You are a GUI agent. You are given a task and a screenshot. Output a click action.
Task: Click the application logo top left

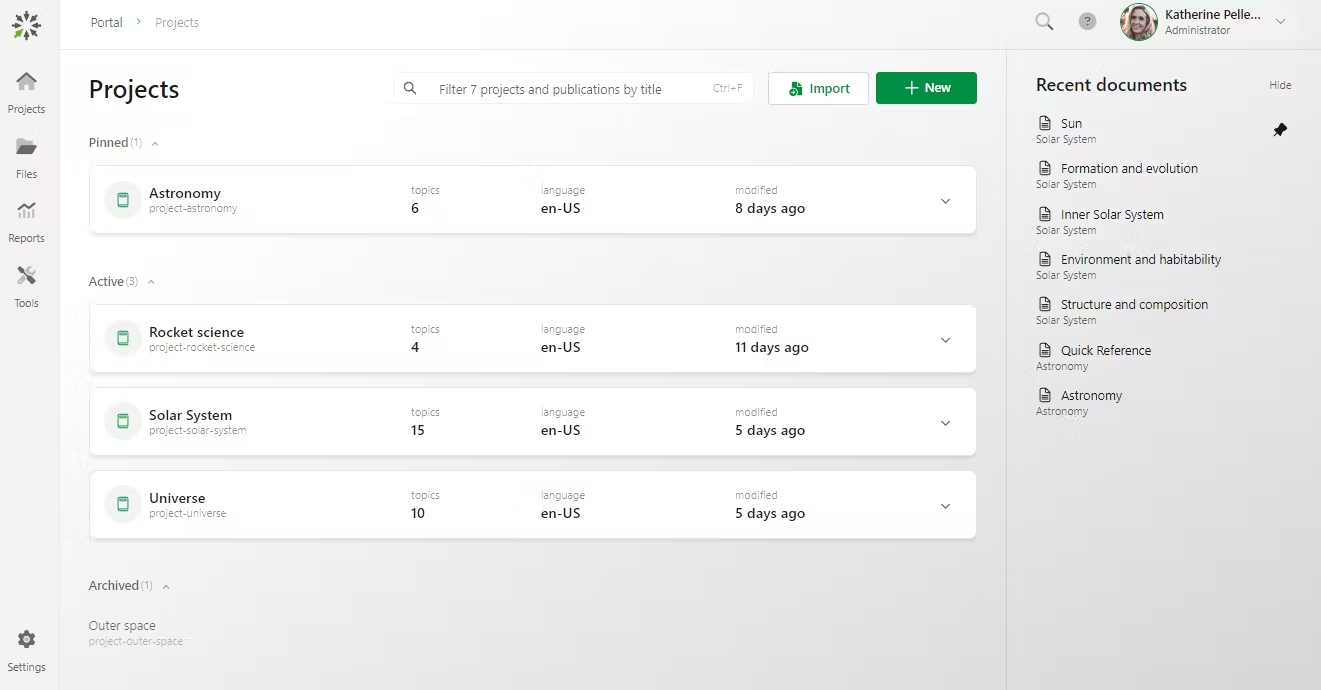click(x=26, y=24)
